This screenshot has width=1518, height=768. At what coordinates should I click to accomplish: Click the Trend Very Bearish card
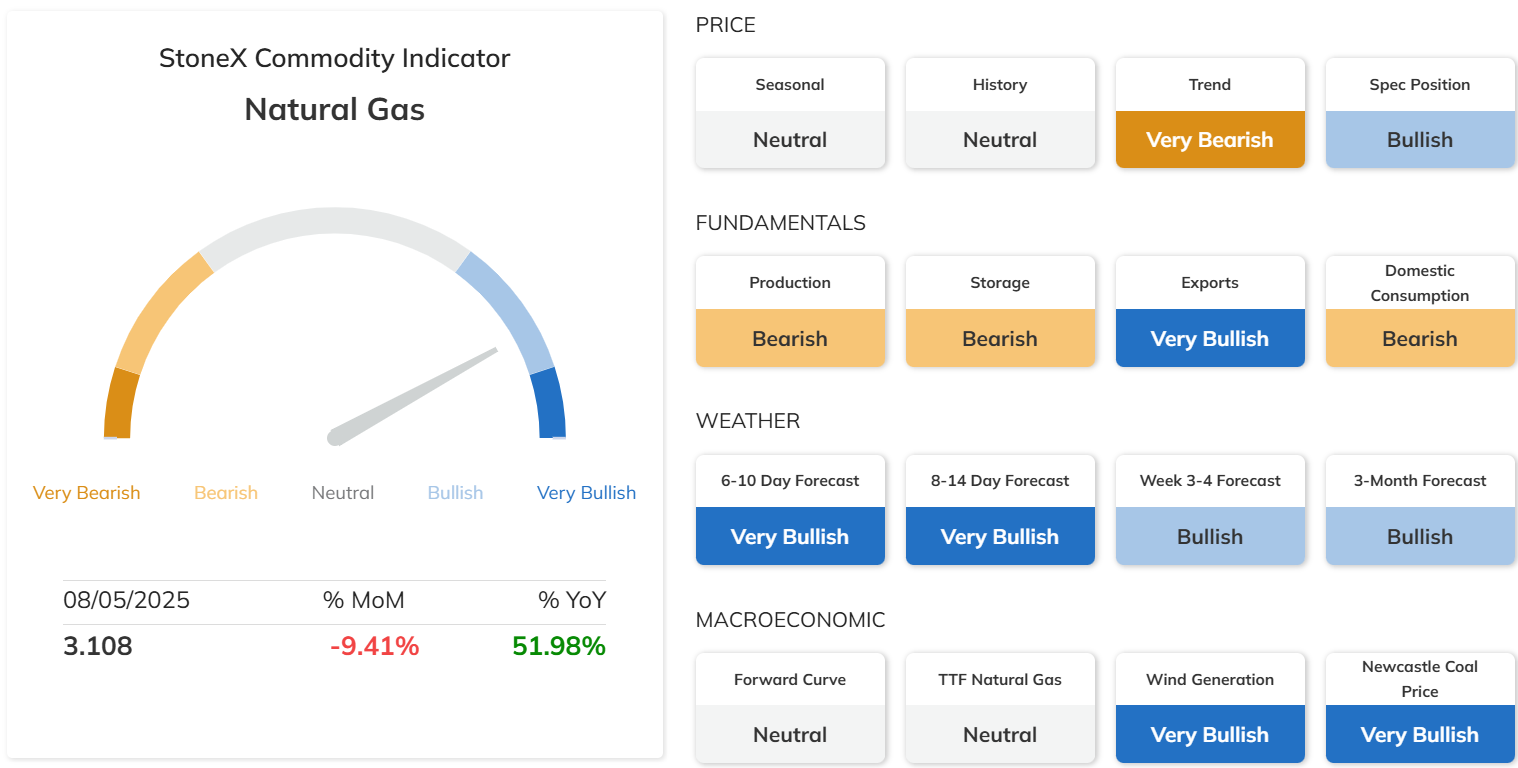coord(1210,113)
